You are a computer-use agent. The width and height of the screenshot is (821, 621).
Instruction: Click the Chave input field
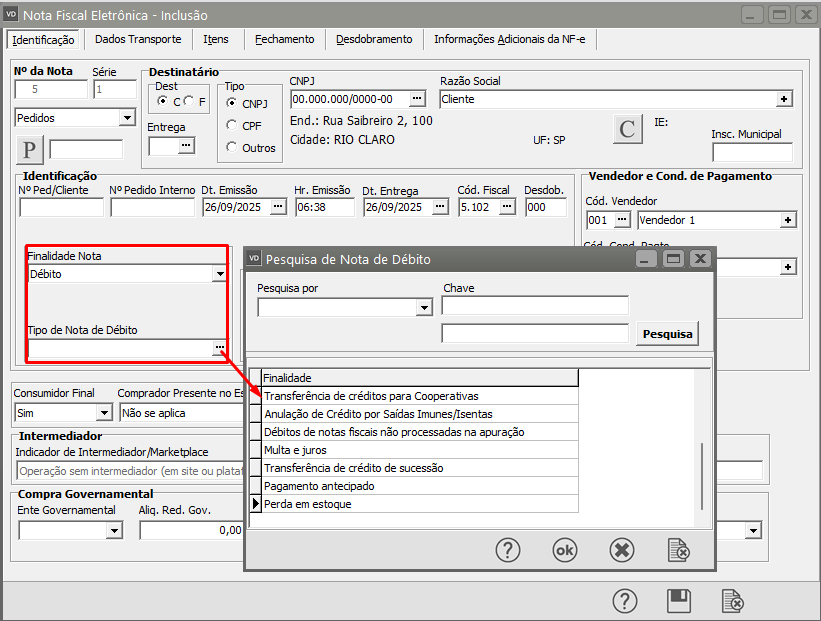[535, 306]
